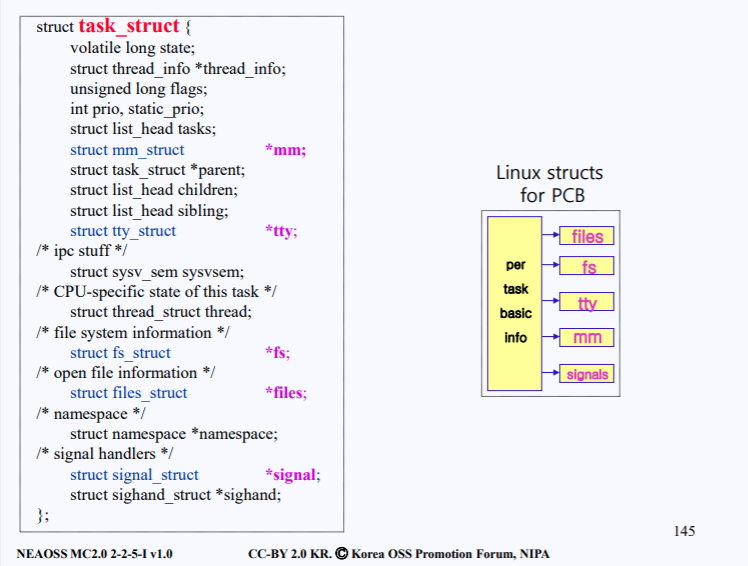Click the 'tty' box in diagram
This screenshot has height=566, width=748.
(587, 302)
